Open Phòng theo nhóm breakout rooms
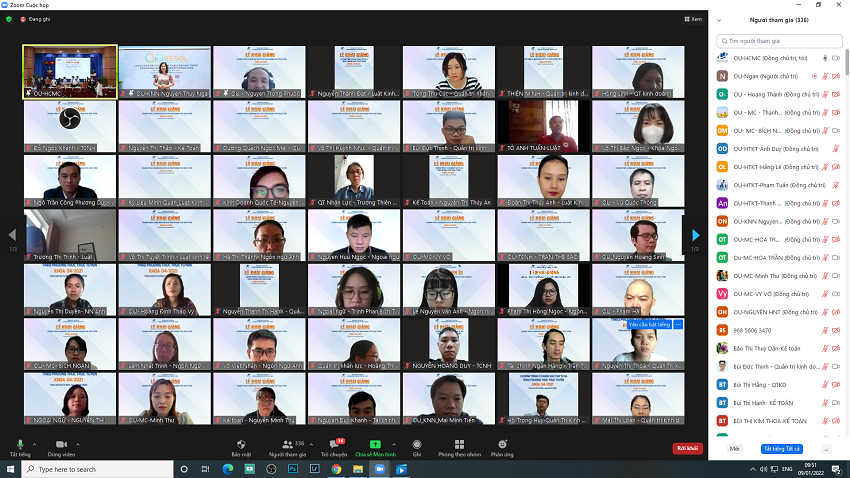Image resolution: width=850 pixels, height=478 pixels. 459,443
